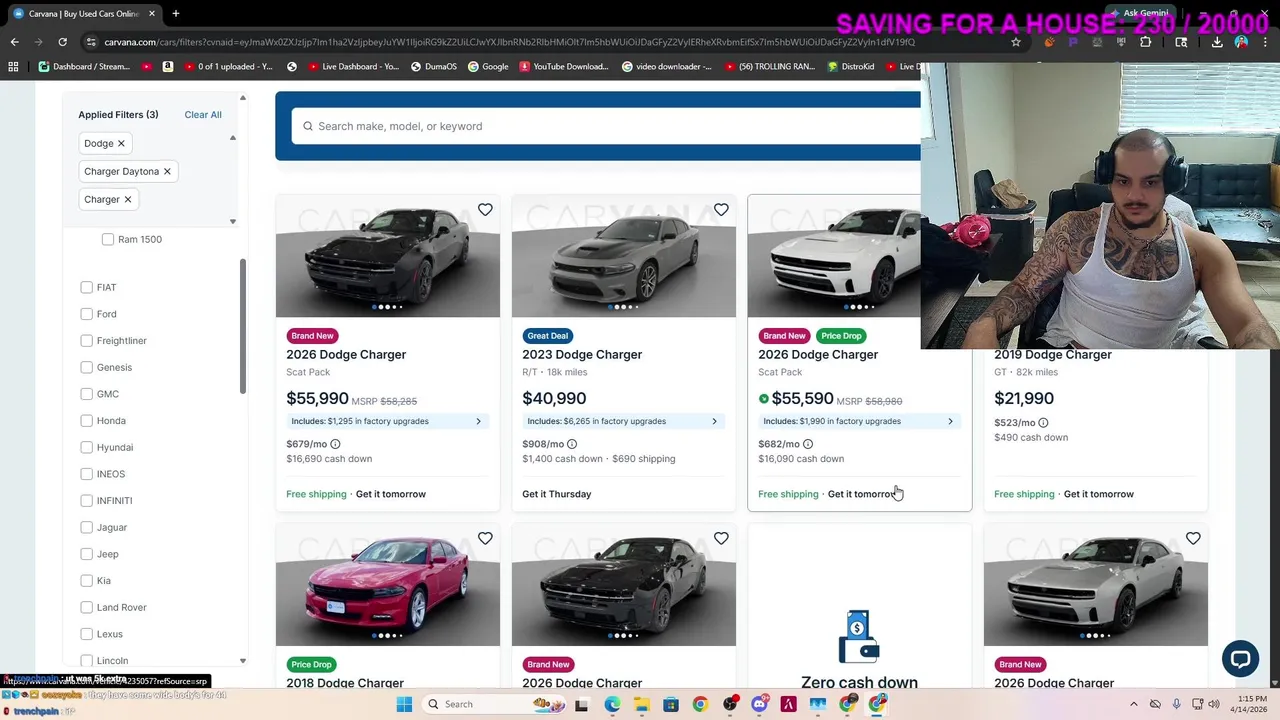Click applied filters scroll-up arrow
The image size is (1280, 720).
tap(233, 138)
